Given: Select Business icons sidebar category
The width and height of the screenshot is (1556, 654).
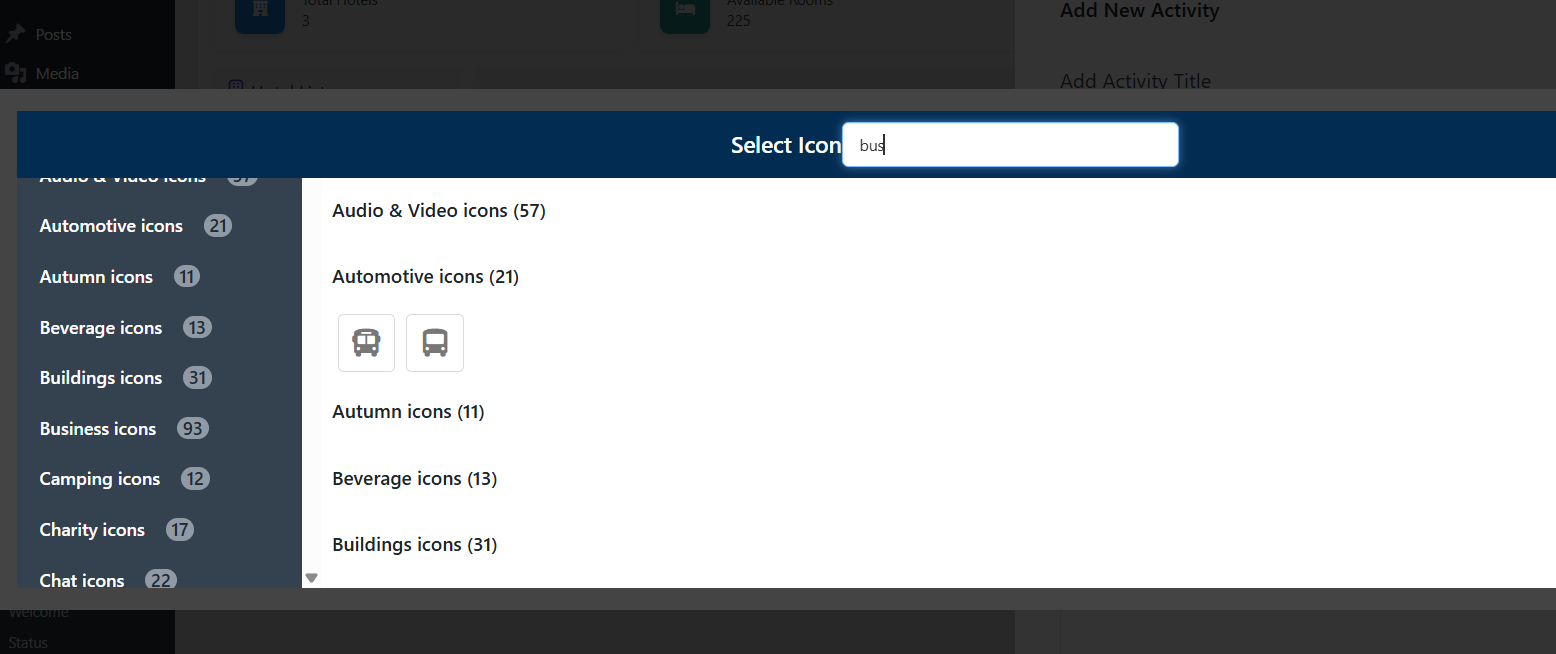Looking at the screenshot, I should point(98,429).
